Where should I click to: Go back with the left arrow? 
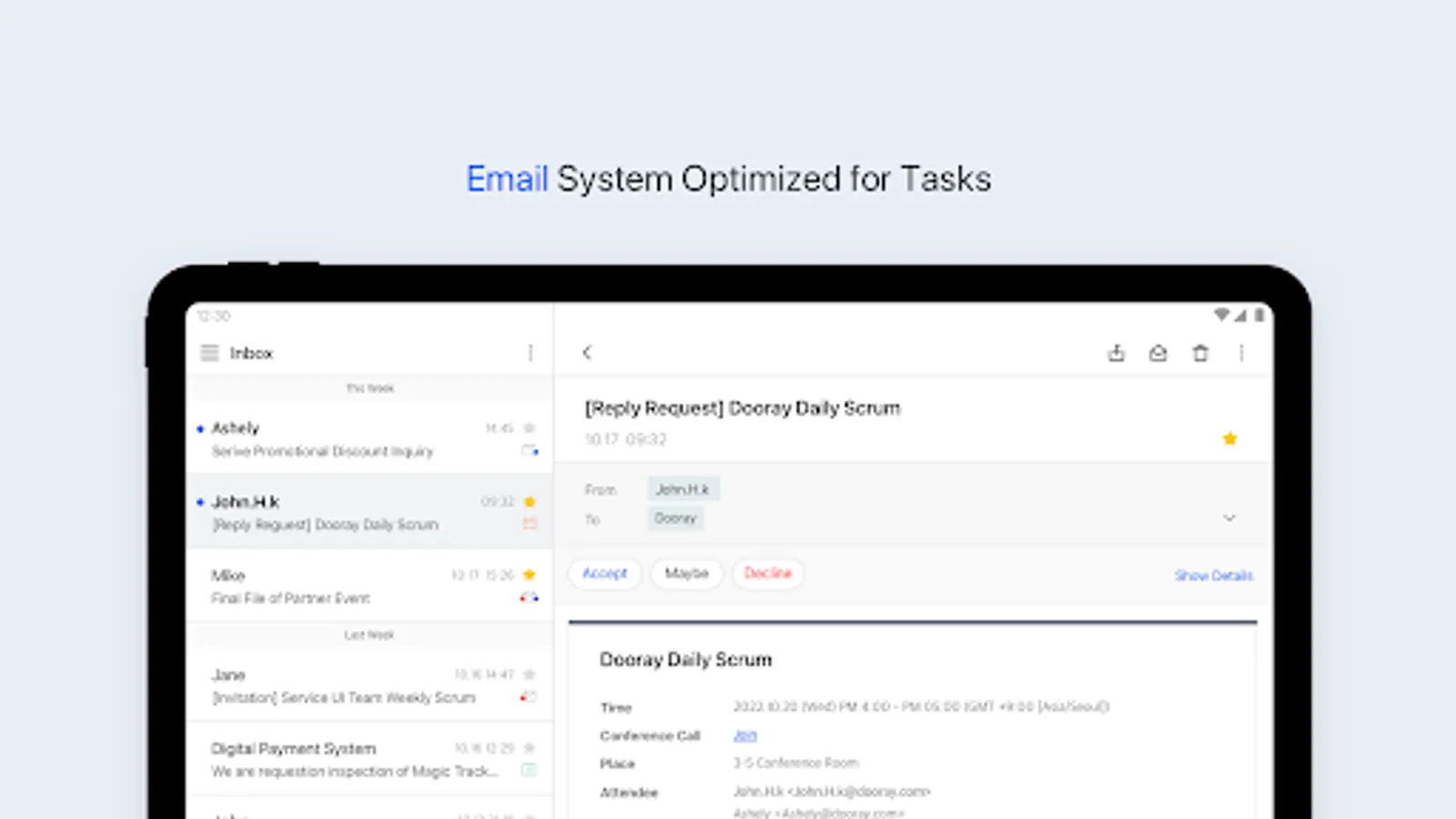[x=587, y=353]
